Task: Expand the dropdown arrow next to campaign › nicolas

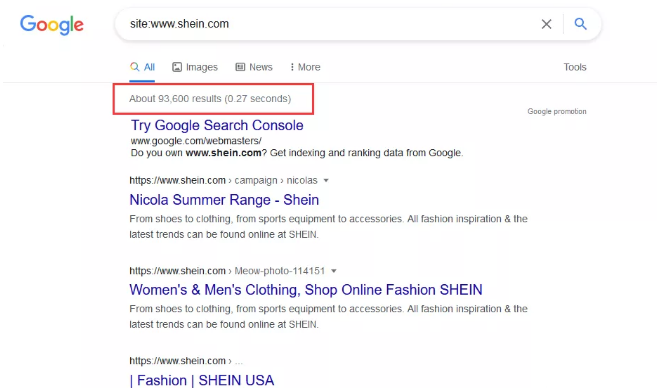Action: (x=326, y=181)
